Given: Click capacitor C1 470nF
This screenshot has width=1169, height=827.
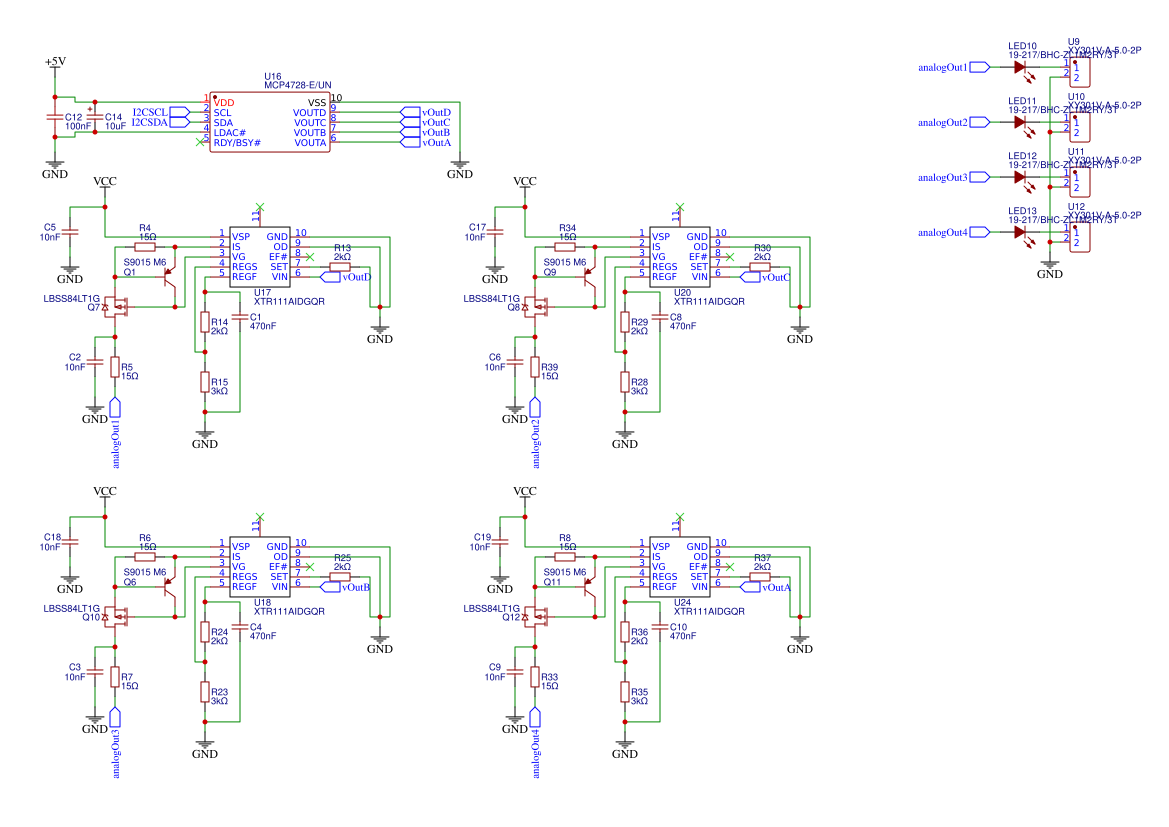Looking at the screenshot, I should coord(241,320).
